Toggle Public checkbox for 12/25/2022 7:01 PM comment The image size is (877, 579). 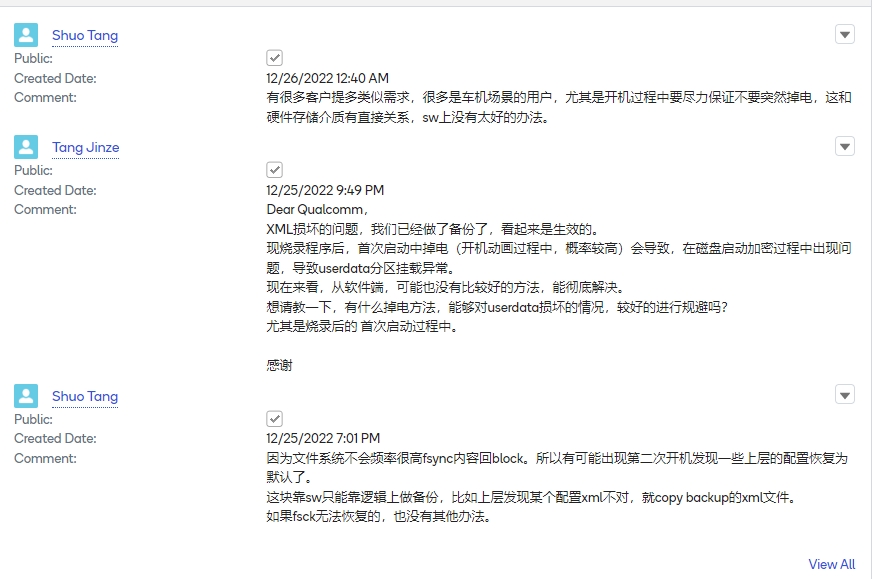pyautogui.click(x=274, y=418)
